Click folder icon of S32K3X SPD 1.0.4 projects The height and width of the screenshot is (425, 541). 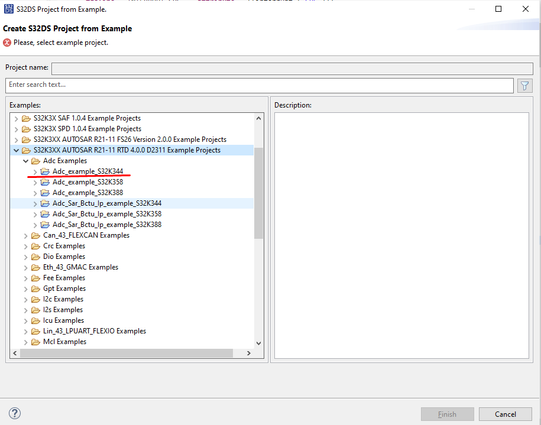[x=26, y=129]
